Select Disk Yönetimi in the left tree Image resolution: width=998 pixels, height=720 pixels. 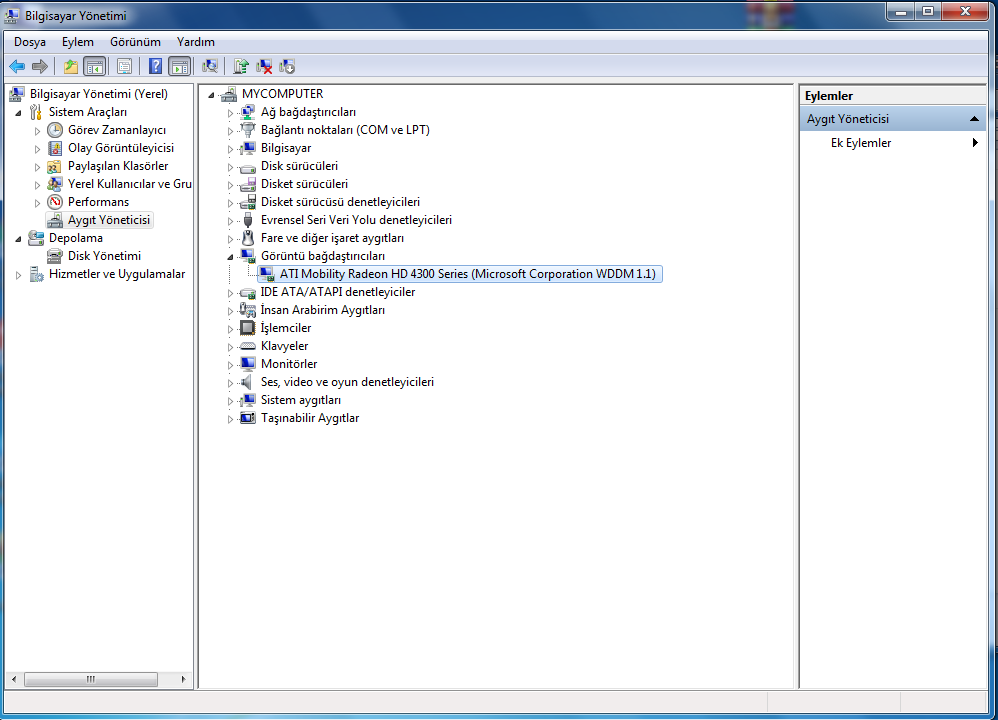[x=104, y=256]
